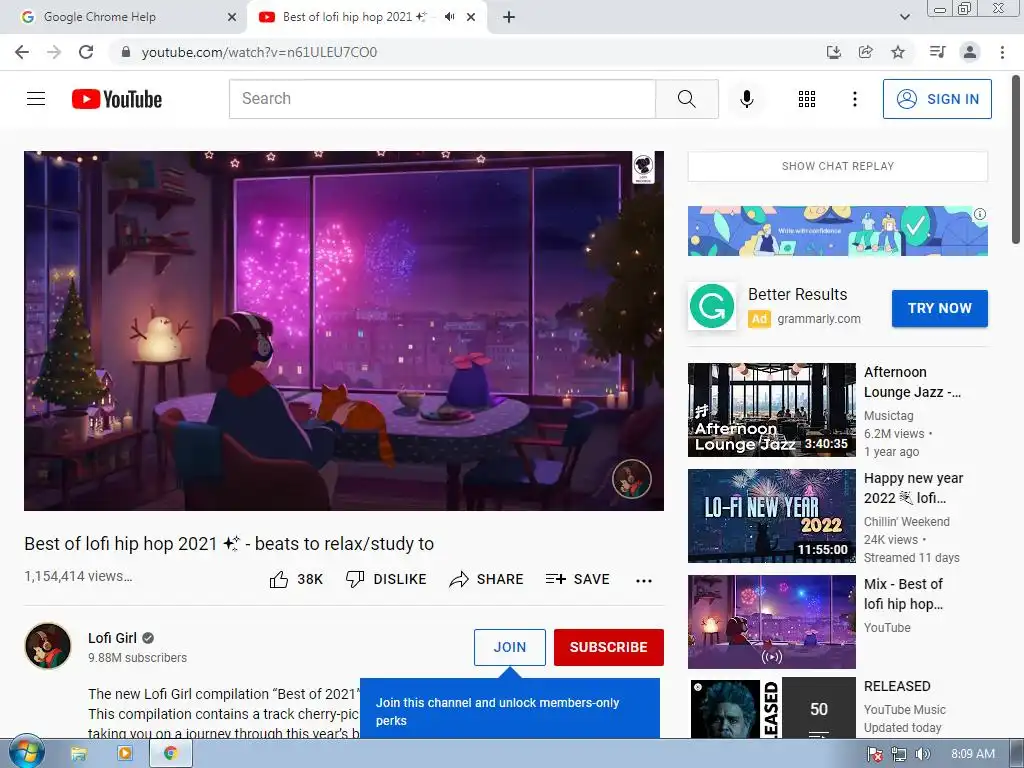Click SHOW CHAT REPLAY

coord(838,166)
